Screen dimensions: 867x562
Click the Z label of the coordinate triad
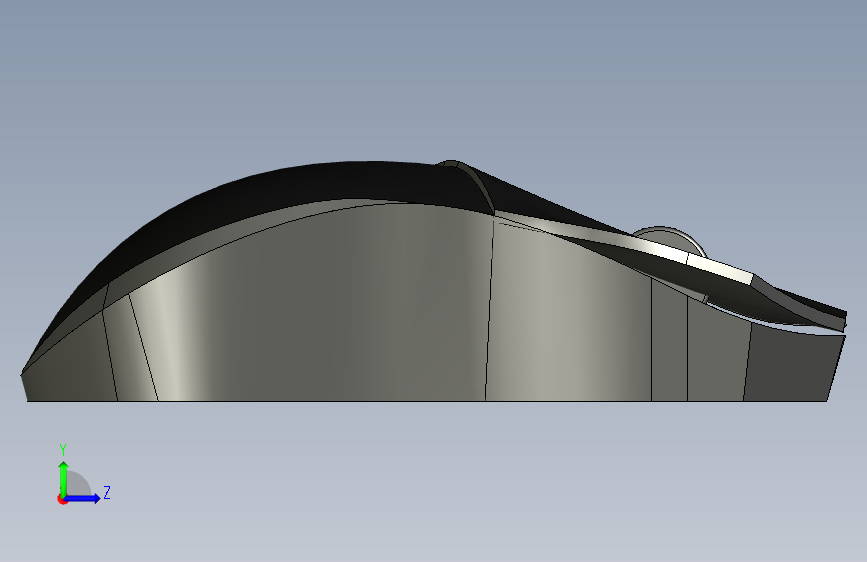coord(107,493)
